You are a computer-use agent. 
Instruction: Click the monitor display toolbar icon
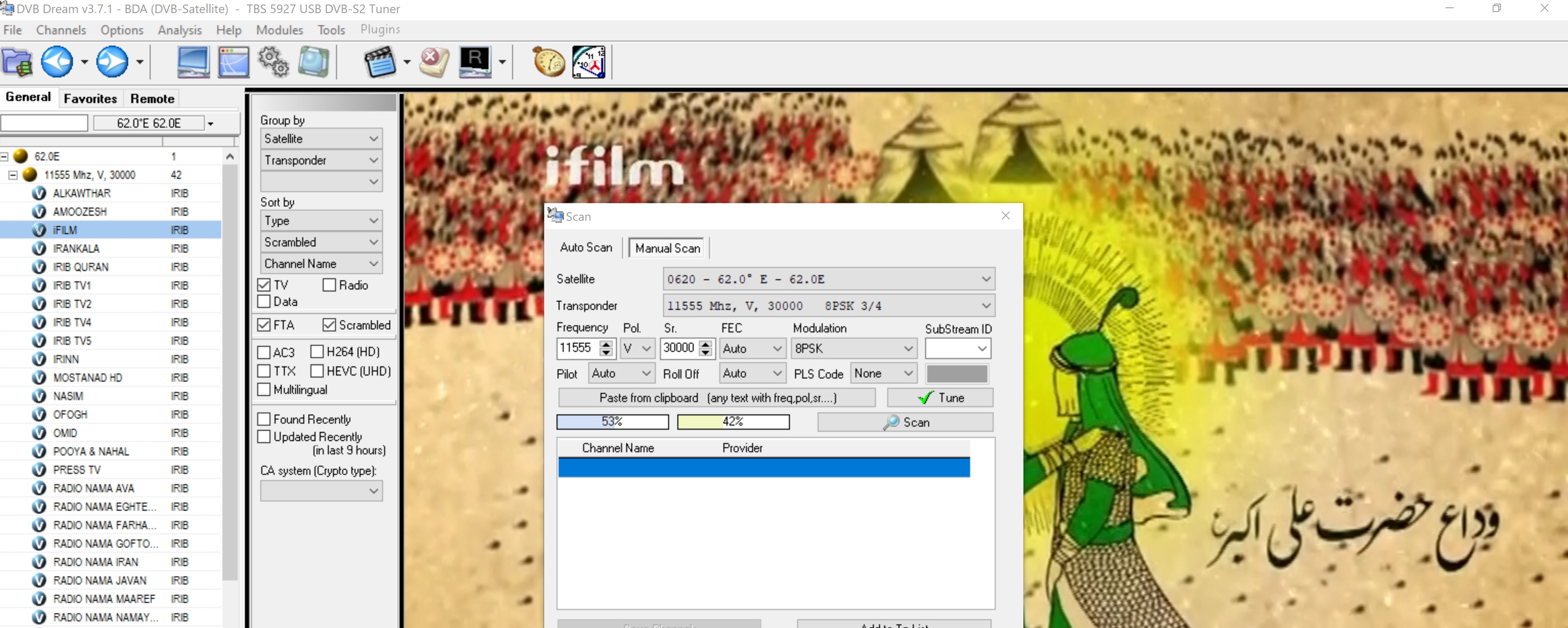tap(193, 61)
